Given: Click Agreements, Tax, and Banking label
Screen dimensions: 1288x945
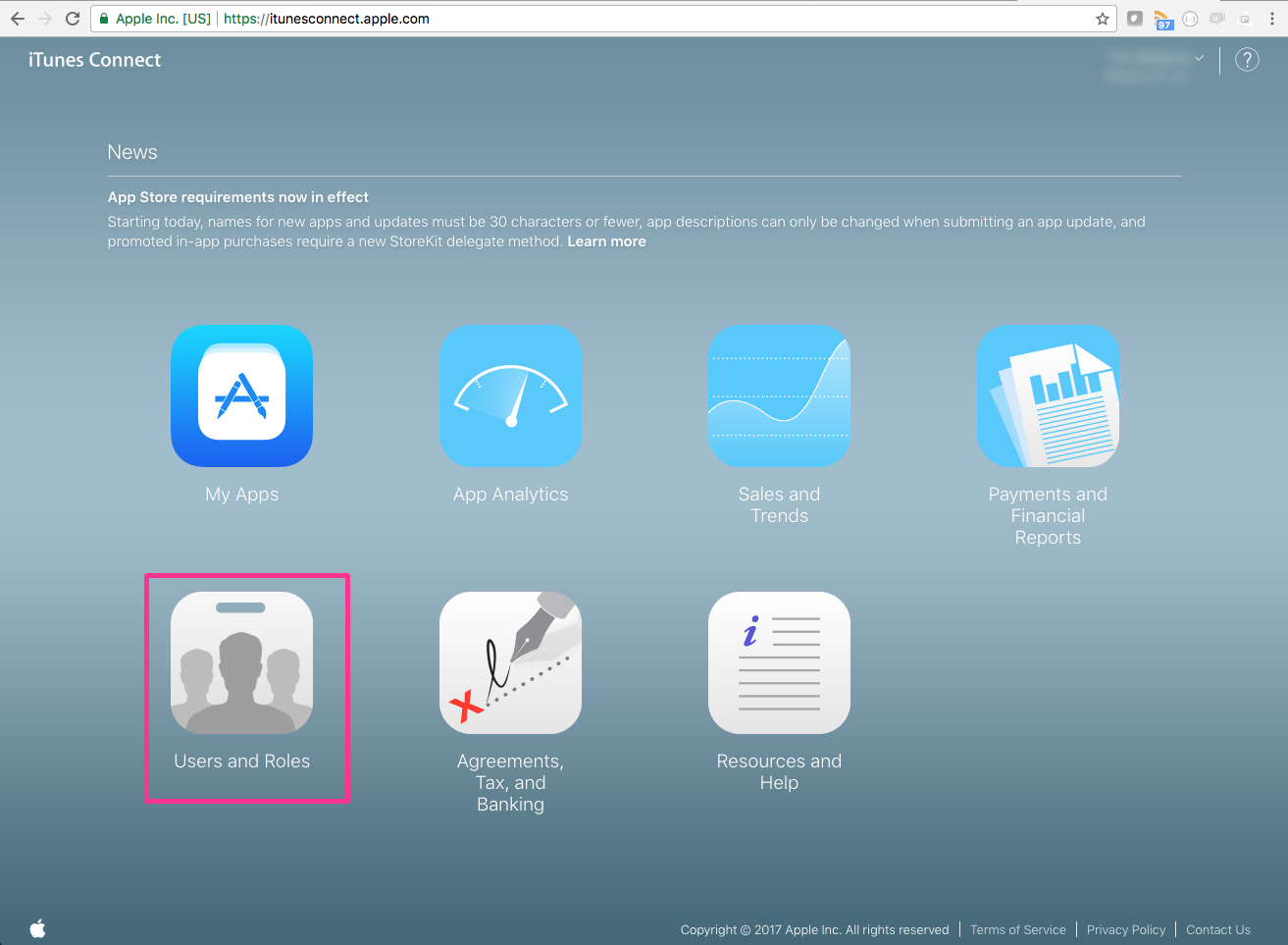Looking at the screenshot, I should pyautogui.click(x=510, y=783).
